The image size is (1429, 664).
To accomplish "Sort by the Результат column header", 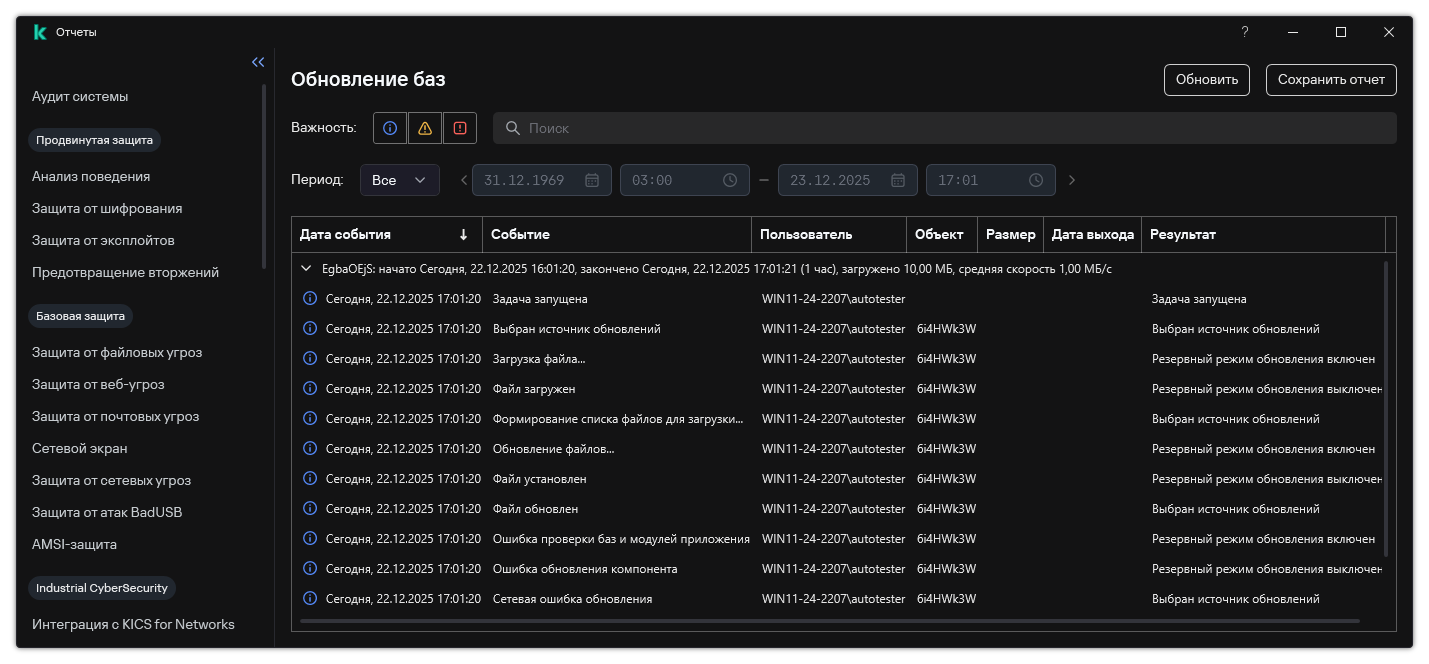I will pyautogui.click(x=1263, y=235).
